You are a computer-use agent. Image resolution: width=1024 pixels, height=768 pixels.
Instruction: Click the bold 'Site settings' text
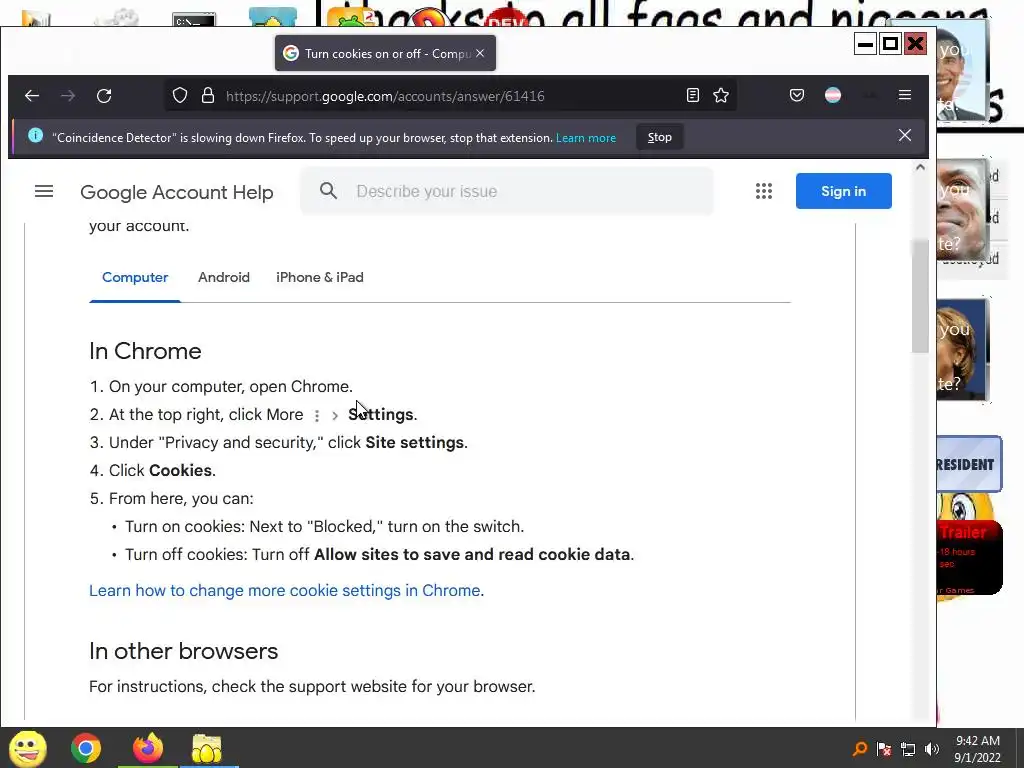point(415,443)
